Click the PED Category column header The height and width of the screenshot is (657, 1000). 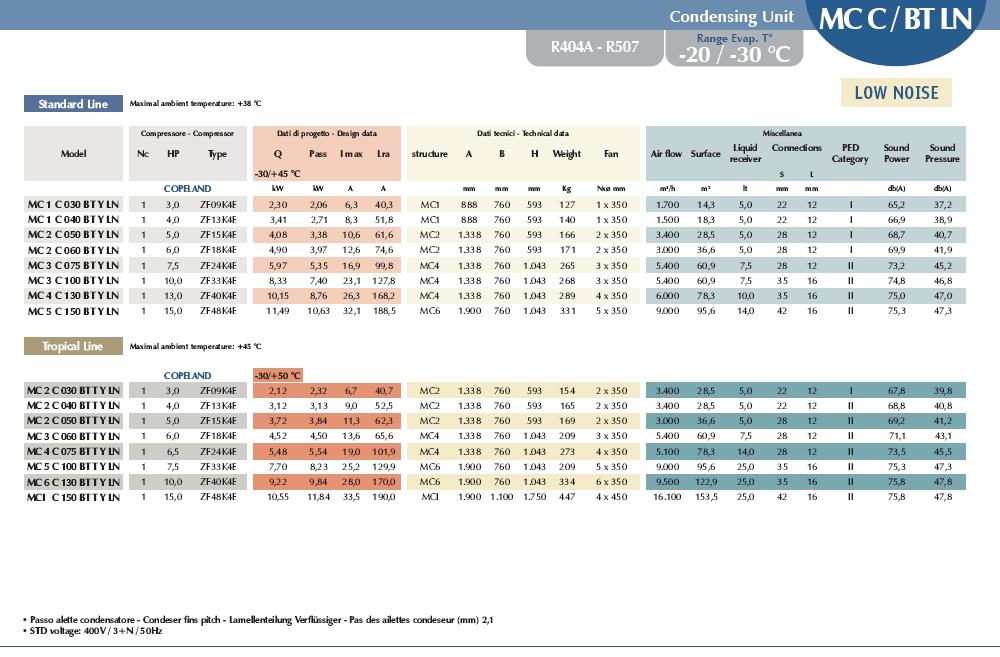850,154
